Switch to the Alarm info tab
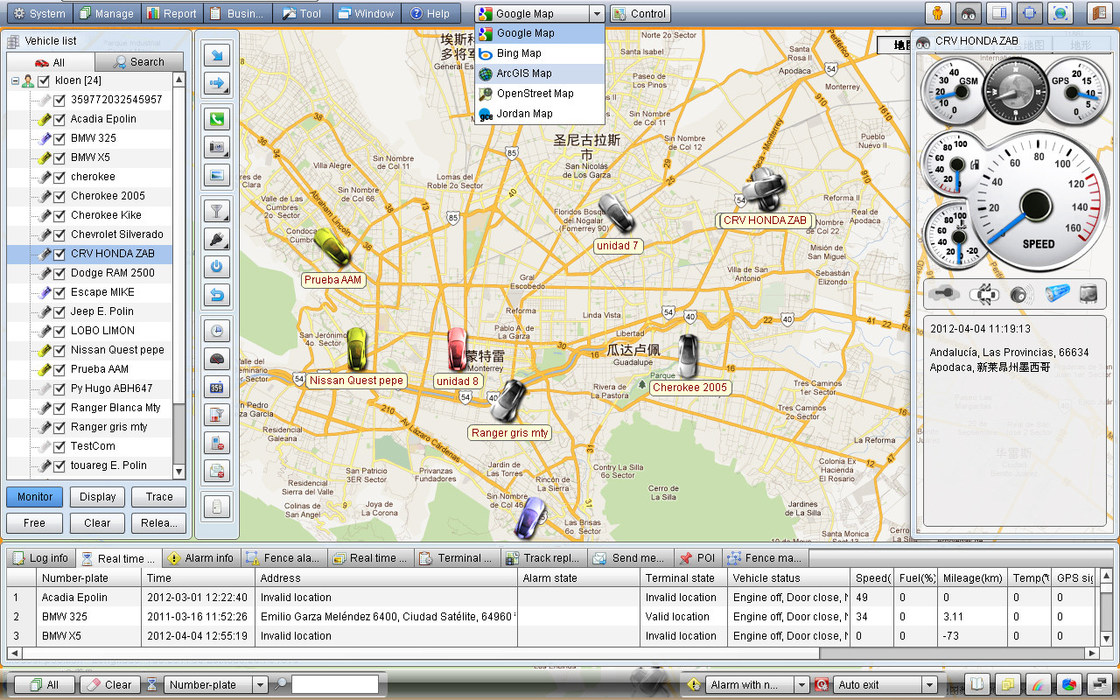 pyautogui.click(x=201, y=558)
